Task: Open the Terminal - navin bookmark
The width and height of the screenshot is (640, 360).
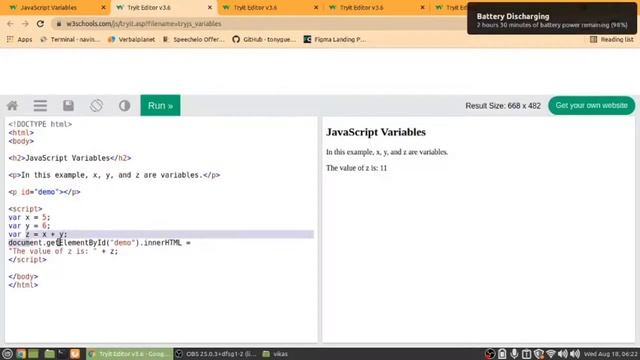Action: [70, 39]
